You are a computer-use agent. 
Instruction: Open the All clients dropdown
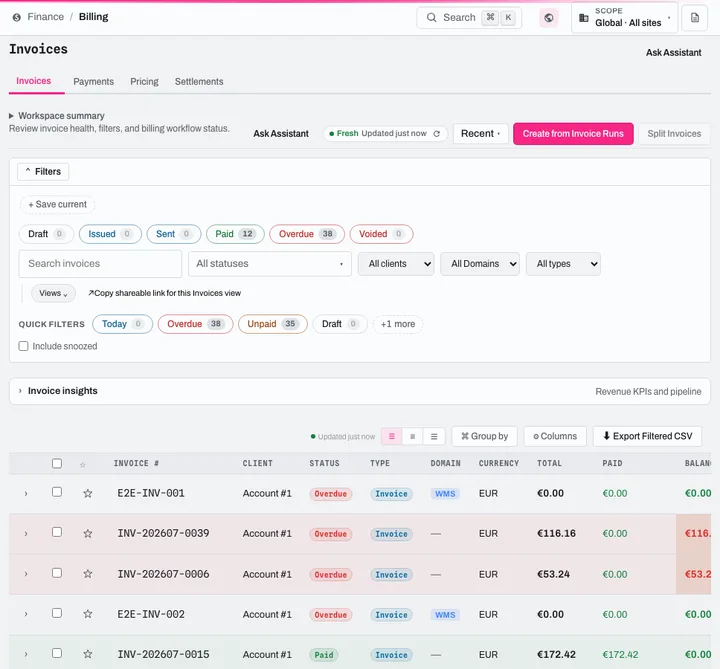tap(396, 264)
